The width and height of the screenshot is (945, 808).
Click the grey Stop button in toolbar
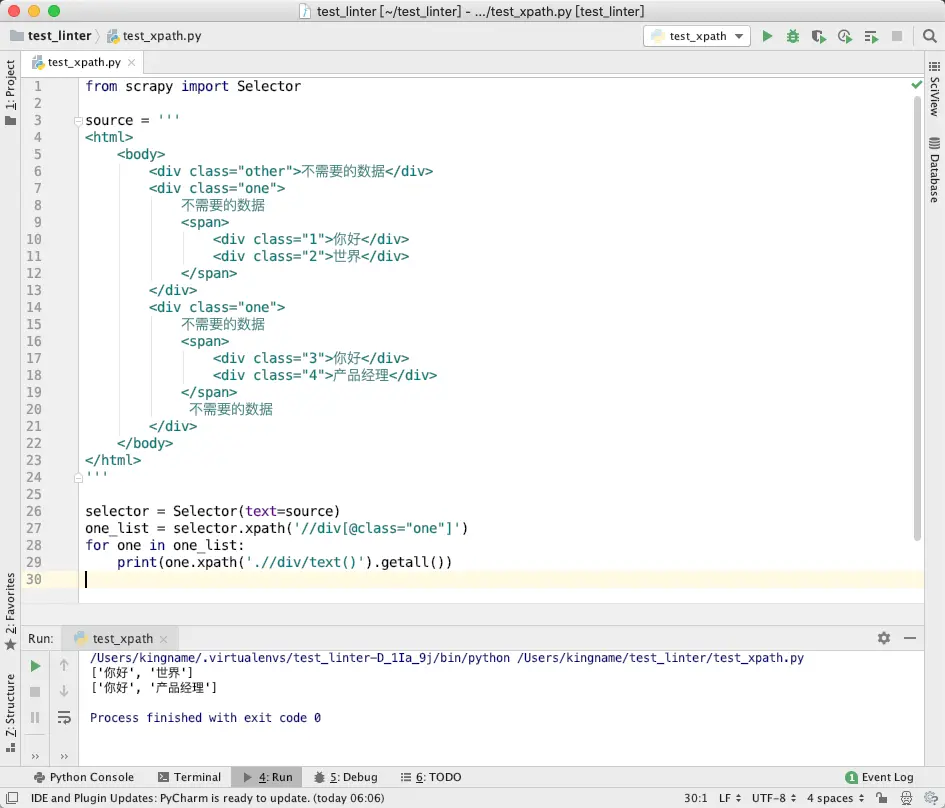click(897, 36)
